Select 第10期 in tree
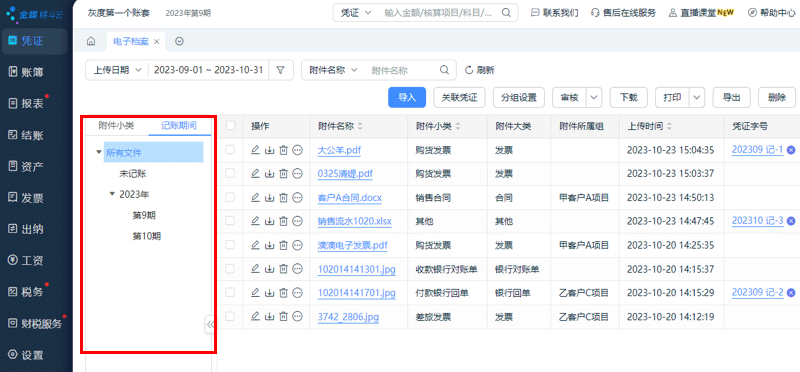The image size is (800, 372). (146, 236)
